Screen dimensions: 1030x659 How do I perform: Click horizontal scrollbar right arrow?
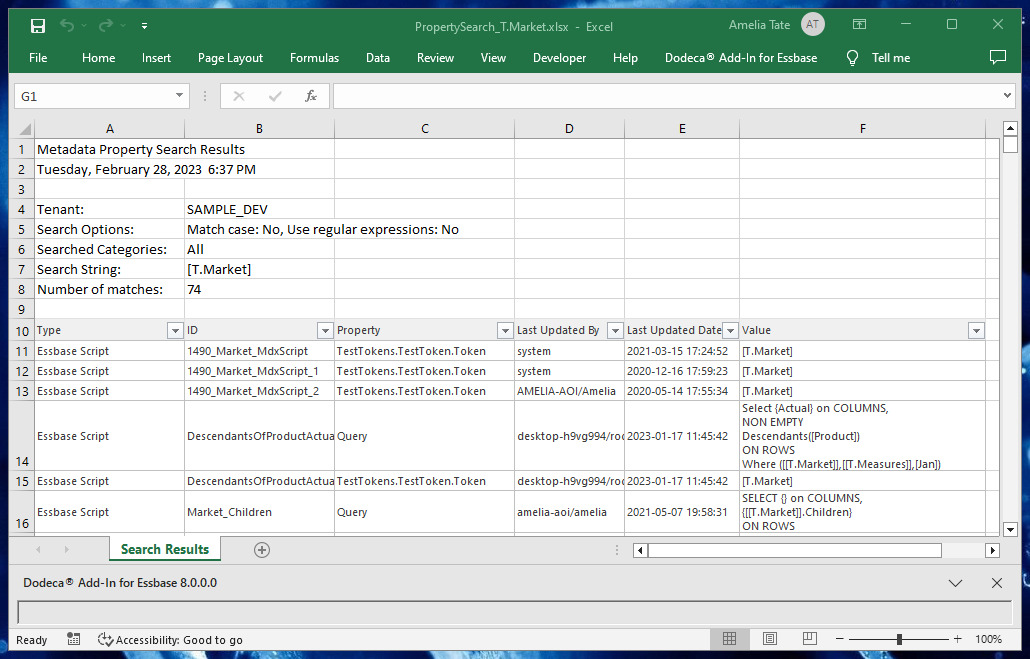pos(992,550)
